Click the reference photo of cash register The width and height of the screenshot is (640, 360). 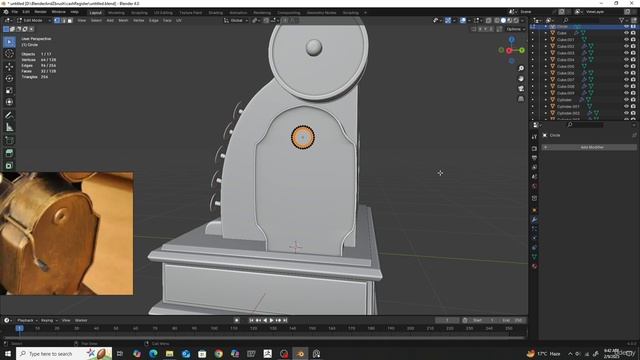67,233
